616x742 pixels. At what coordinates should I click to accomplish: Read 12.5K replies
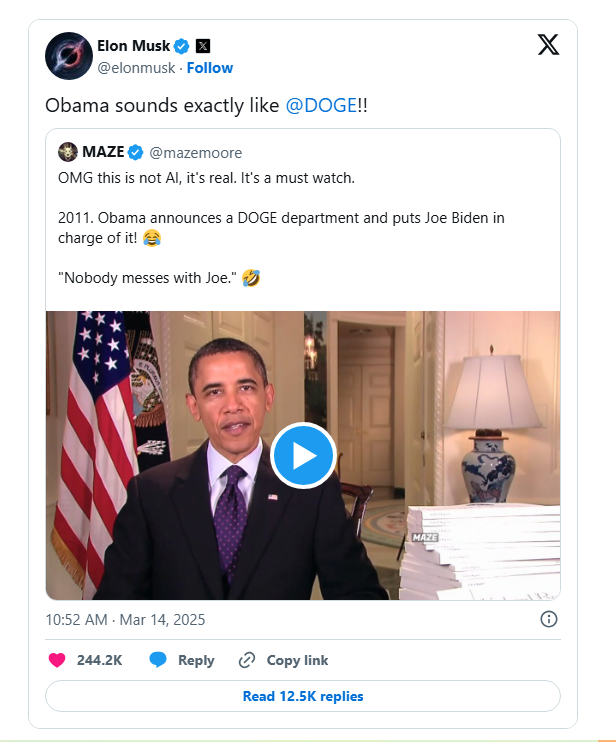[x=303, y=696]
